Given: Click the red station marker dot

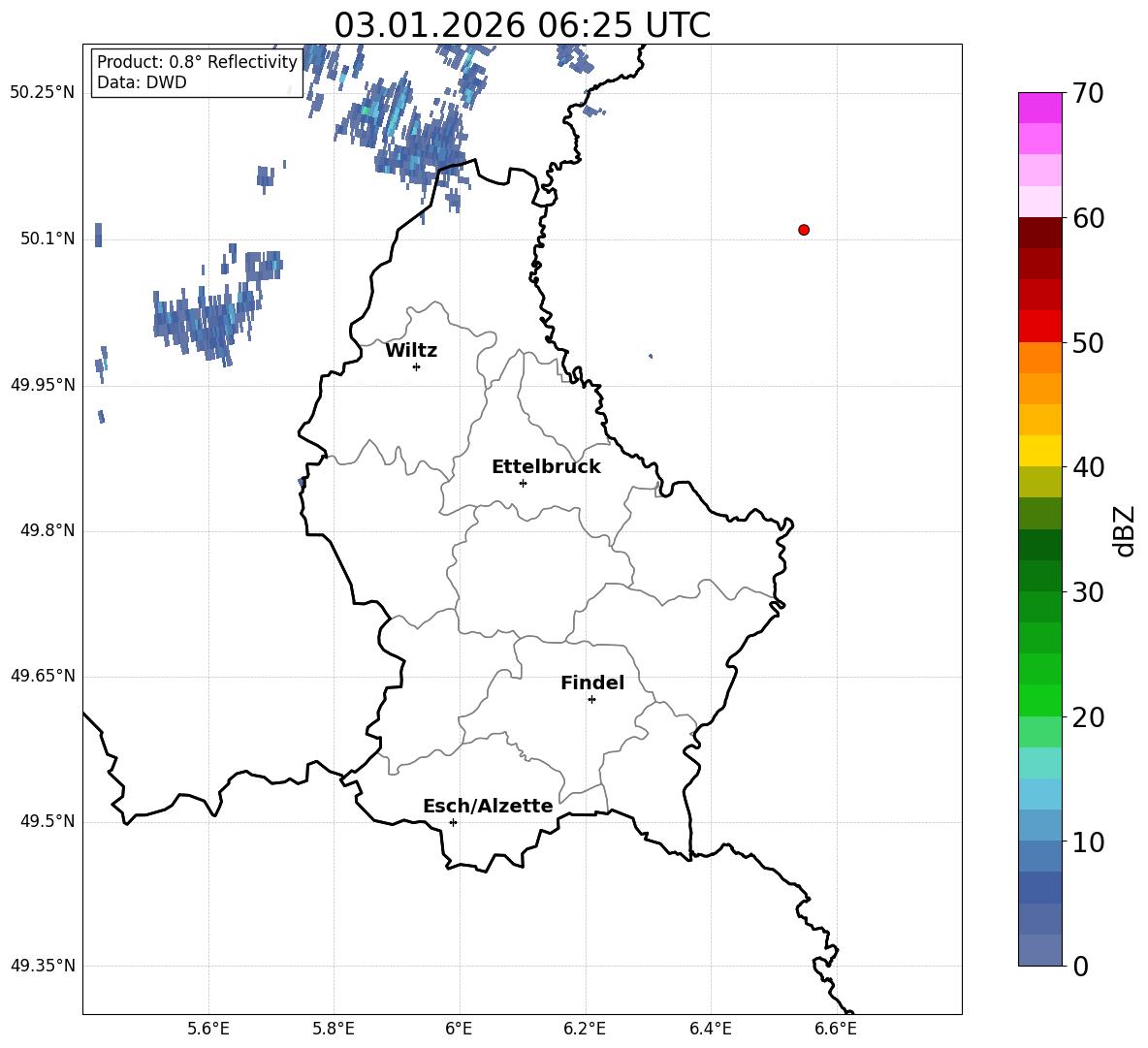Looking at the screenshot, I should click(x=804, y=230).
